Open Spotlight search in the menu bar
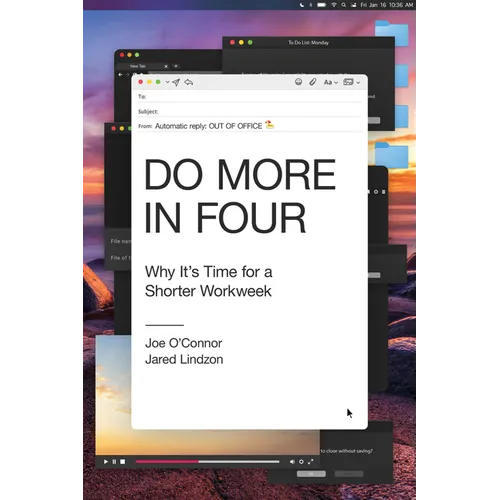The width and height of the screenshot is (500, 500). coord(343,5)
